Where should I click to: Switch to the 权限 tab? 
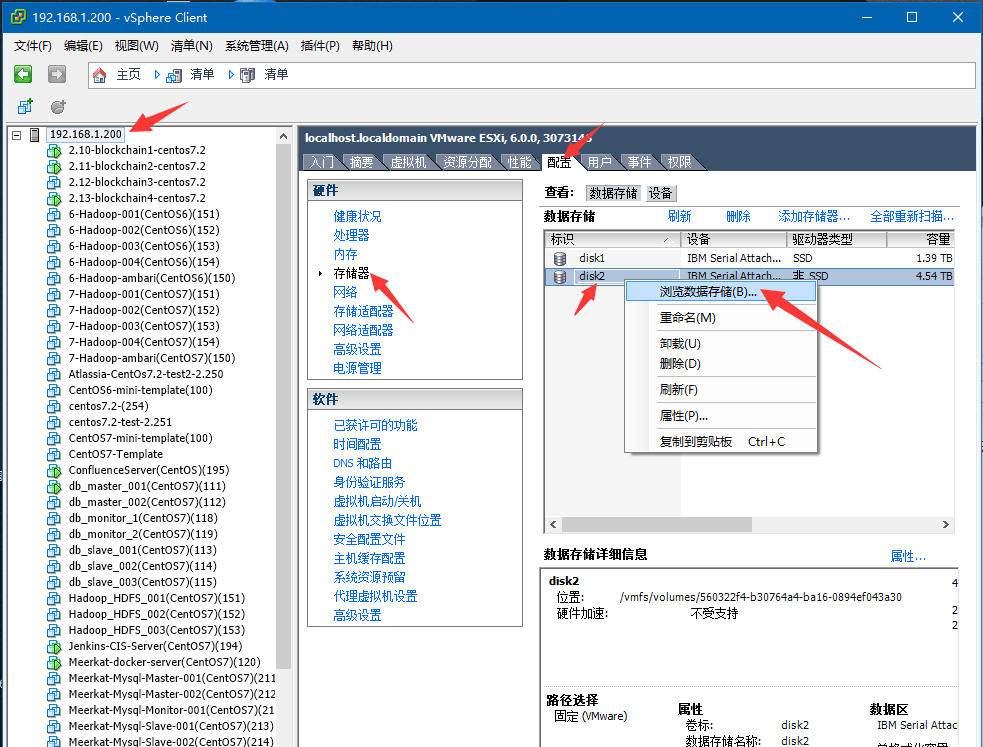(680, 162)
